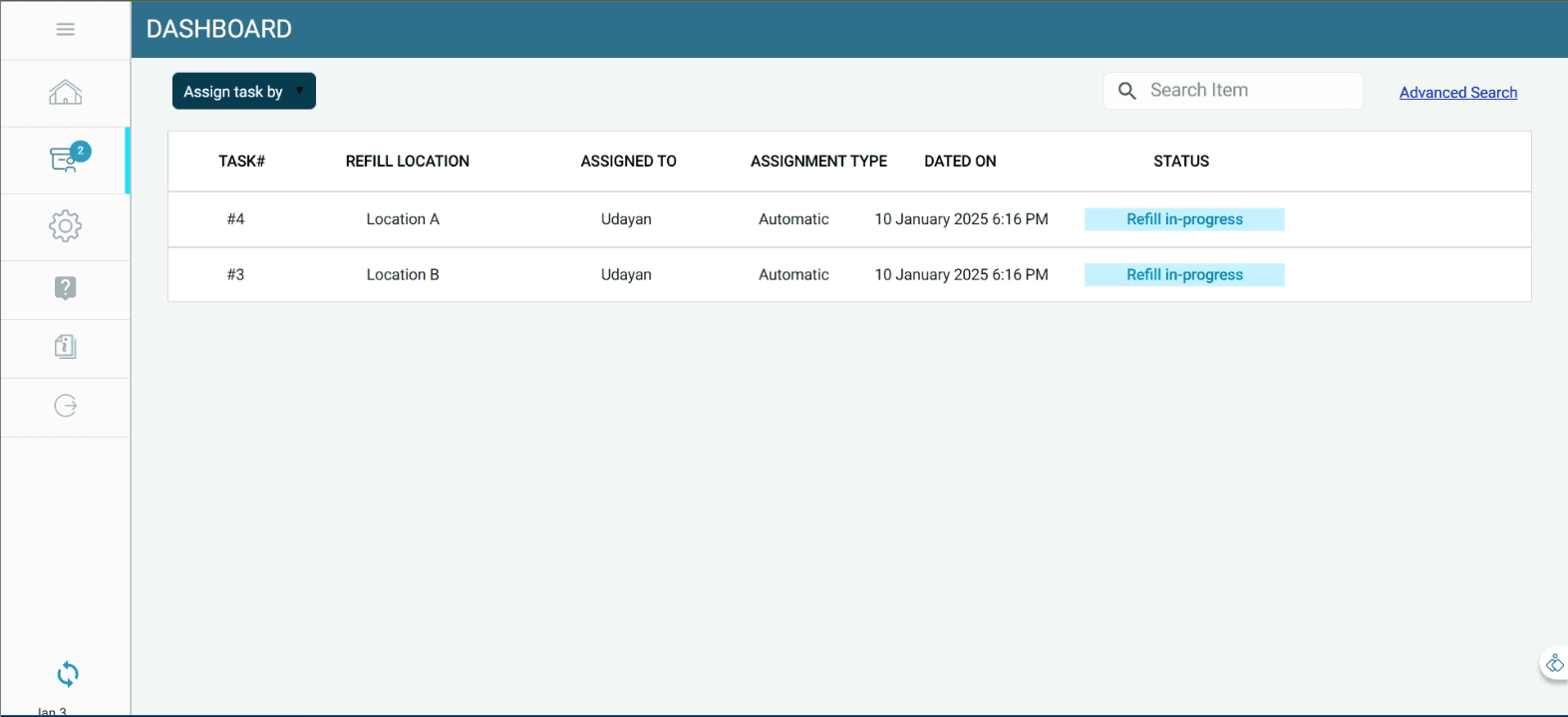
Task: Sort by the TASK# column header
Action: pyautogui.click(x=241, y=162)
